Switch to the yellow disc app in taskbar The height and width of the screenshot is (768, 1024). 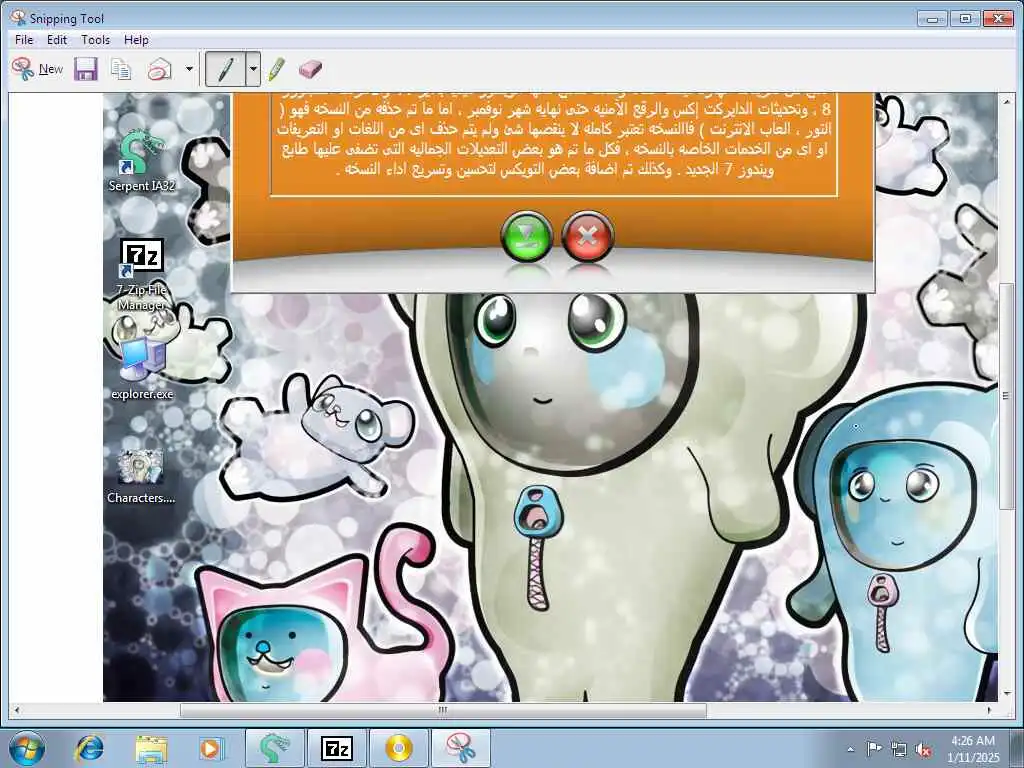tap(399, 748)
